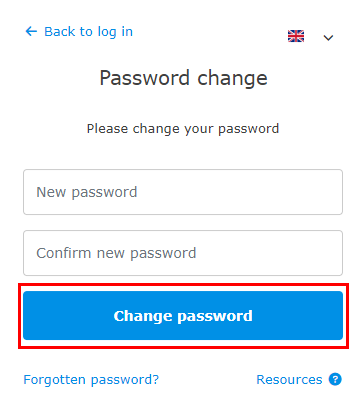Viewport: 362px width, 408px height.
Task: Select the UK flag language icon
Action: (x=296, y=36)
